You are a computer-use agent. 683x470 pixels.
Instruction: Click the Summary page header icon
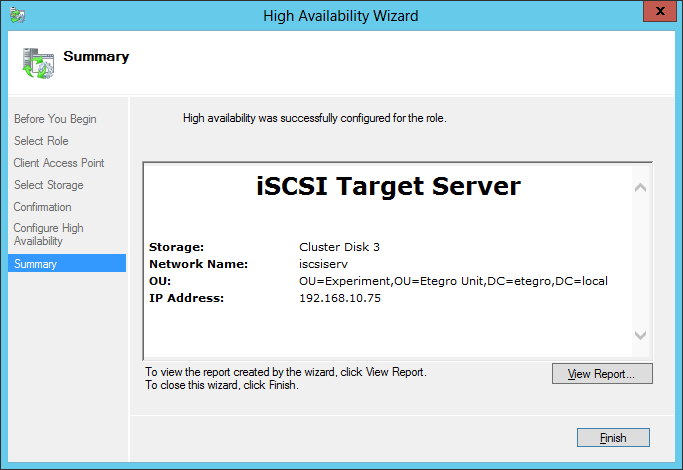click(38, 61)
